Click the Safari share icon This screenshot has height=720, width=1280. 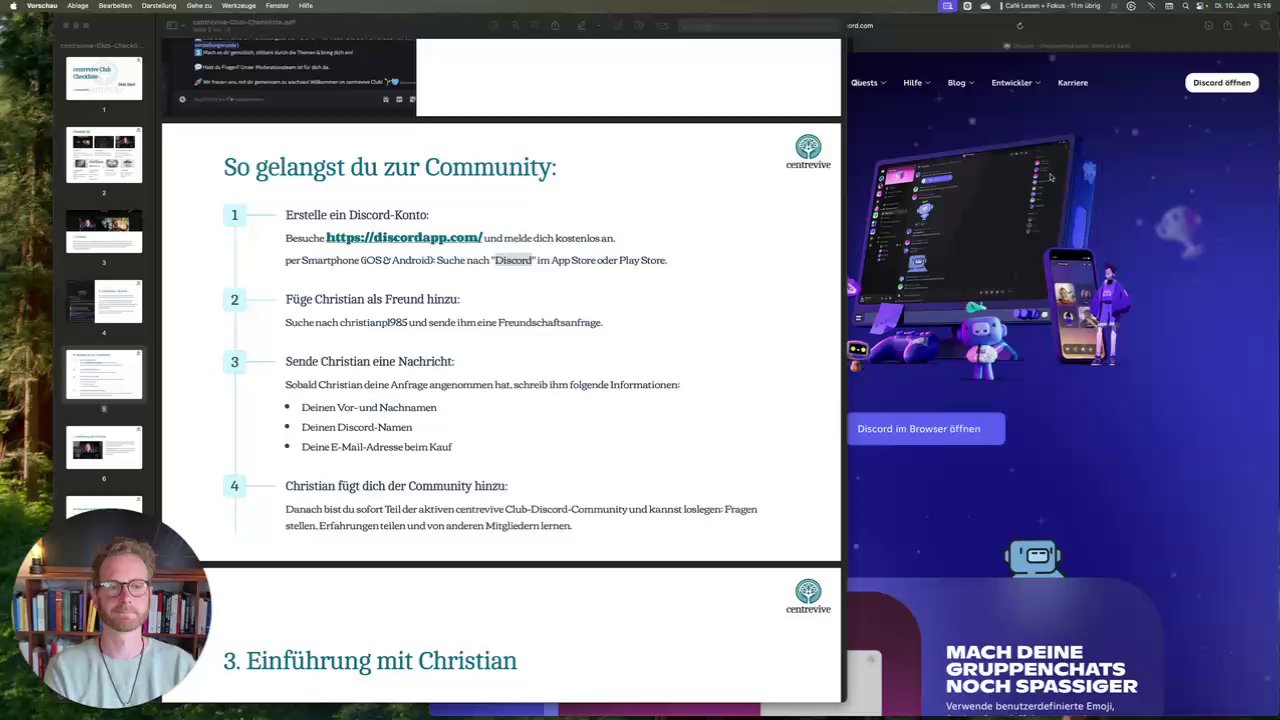pos(1227,25)
